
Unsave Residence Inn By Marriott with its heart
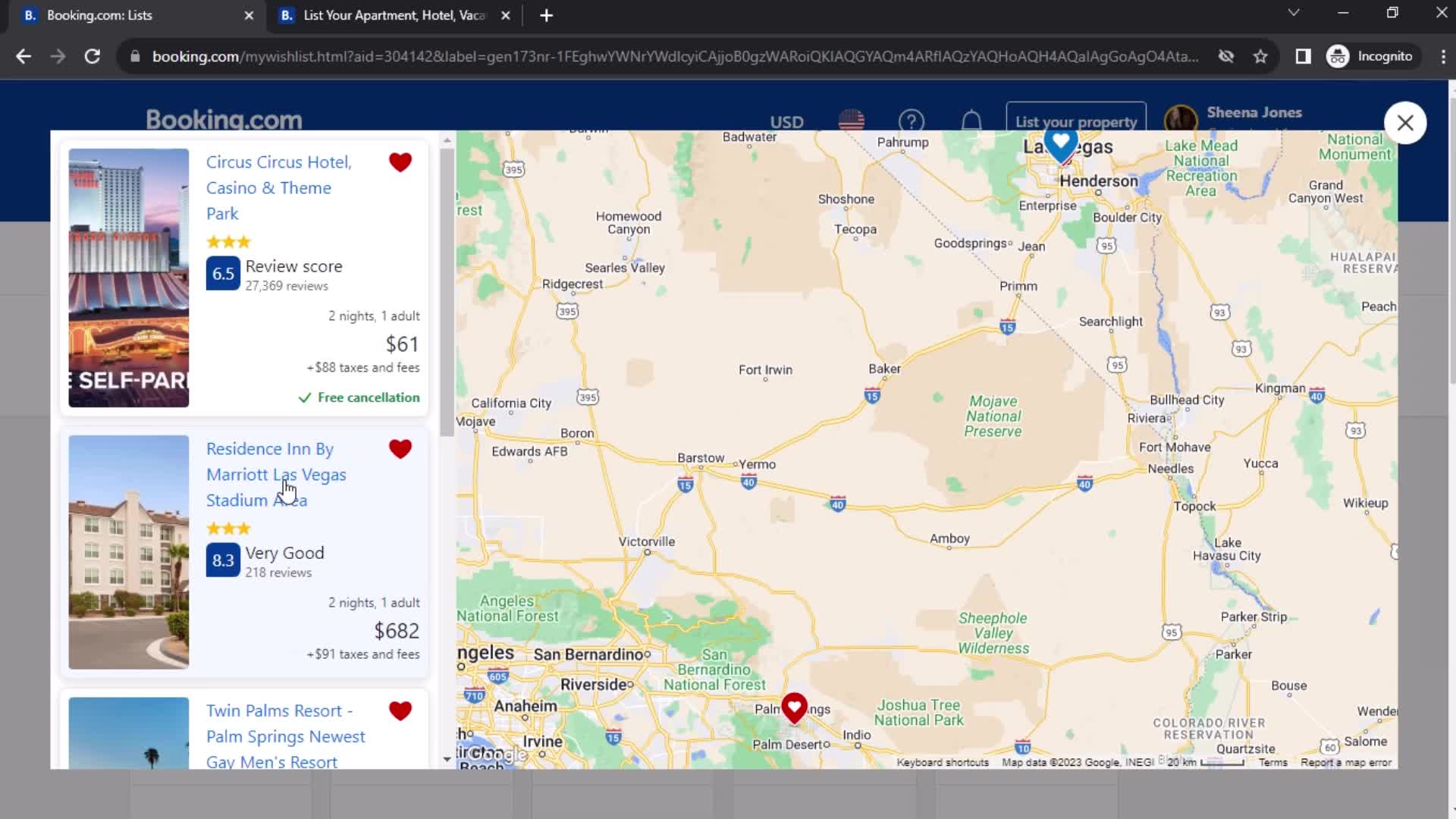pyautogui.click(x=400, y=449)
